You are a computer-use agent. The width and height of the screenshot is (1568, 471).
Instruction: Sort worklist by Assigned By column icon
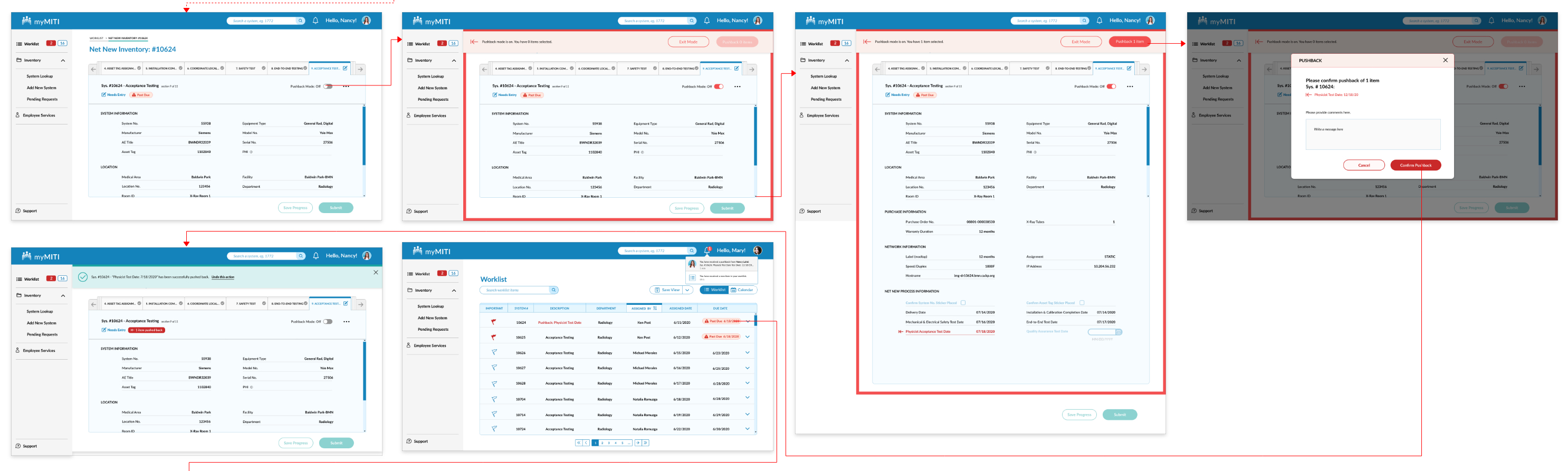(655, 308)
